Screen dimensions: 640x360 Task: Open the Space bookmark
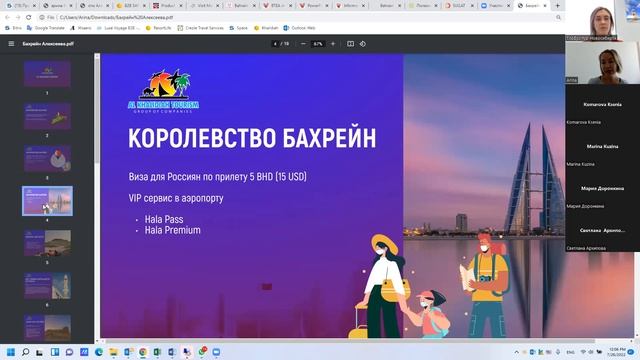[238, 28]
